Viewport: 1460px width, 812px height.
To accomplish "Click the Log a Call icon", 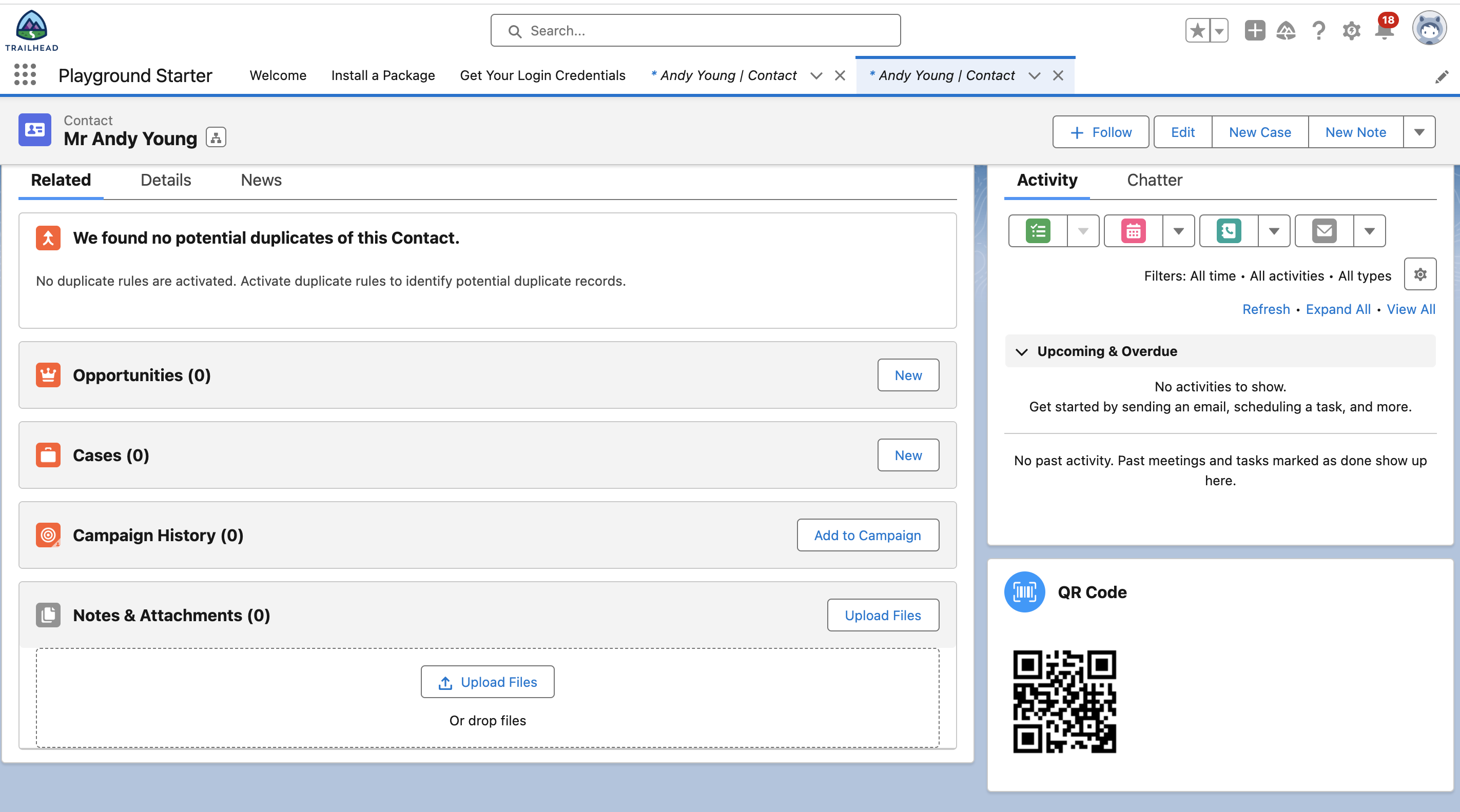I will pos(1229,231).
